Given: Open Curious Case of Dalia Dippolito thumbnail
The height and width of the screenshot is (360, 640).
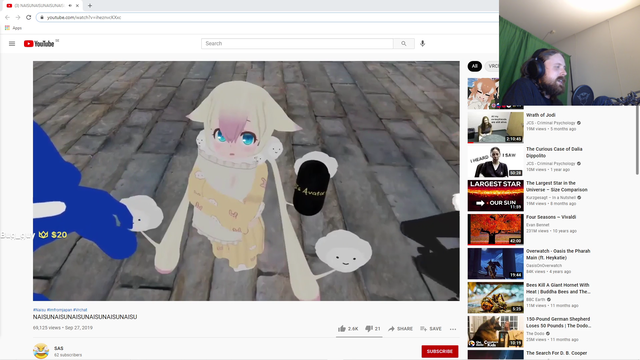Looking at the screenshot, I should 496,161.
